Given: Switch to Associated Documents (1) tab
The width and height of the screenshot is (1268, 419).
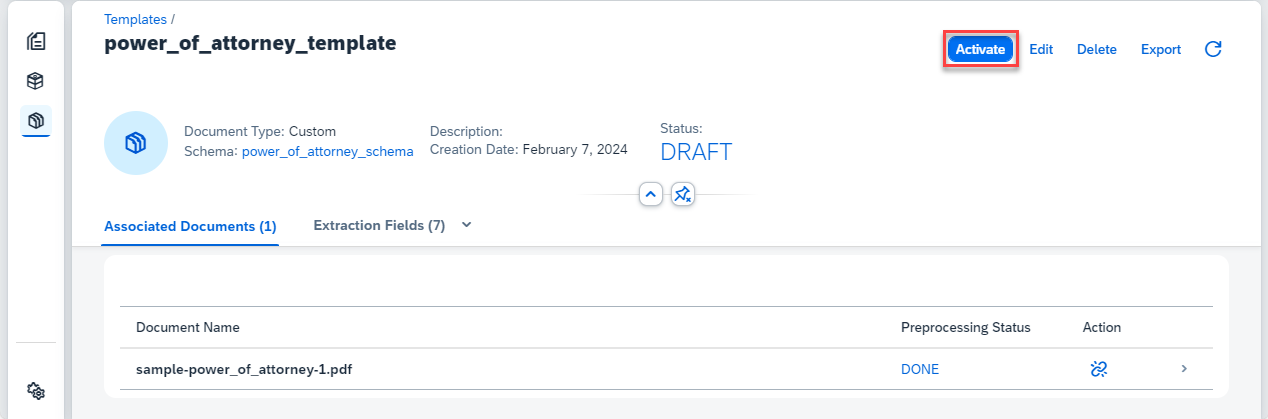Looking at the screenshot, I should (x=190, y=226).
